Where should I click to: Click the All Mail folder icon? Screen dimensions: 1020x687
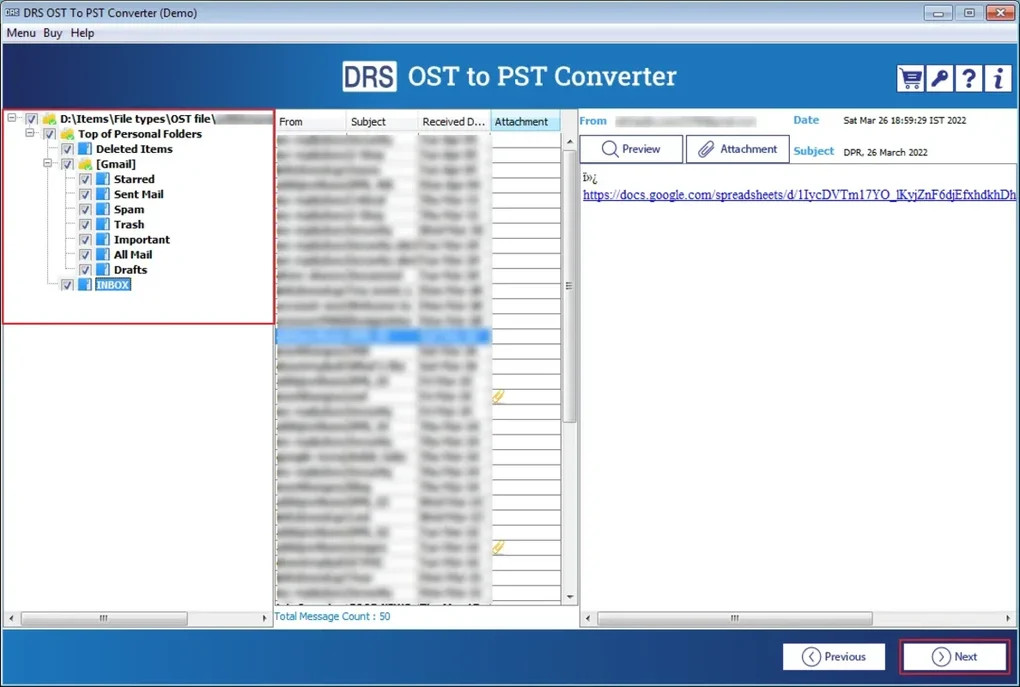pos(103,254)
